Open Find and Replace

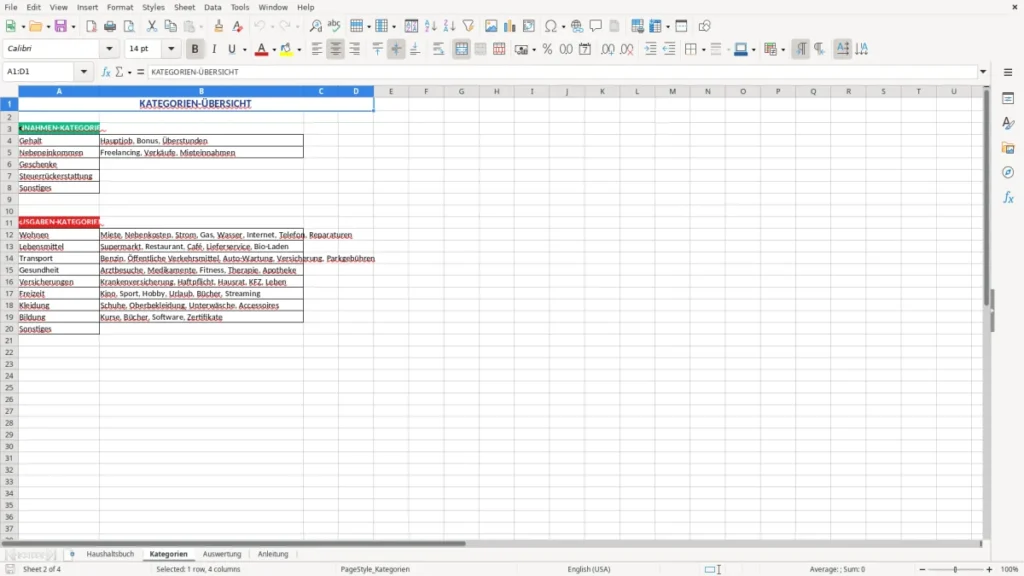tap(315, 26)
